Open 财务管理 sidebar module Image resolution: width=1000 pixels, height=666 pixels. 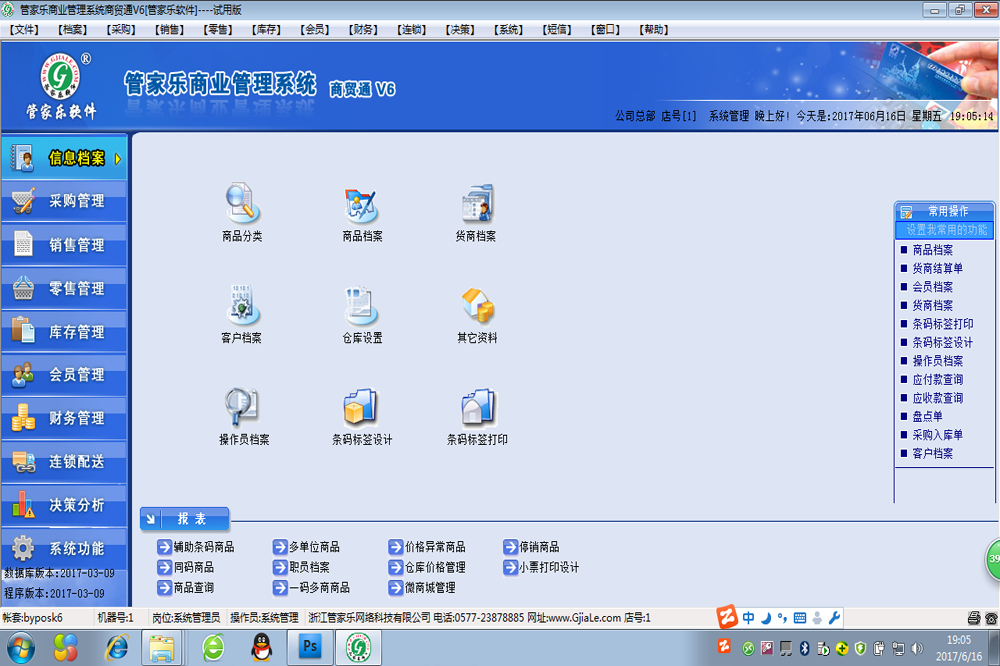click(x=64, y=418)
